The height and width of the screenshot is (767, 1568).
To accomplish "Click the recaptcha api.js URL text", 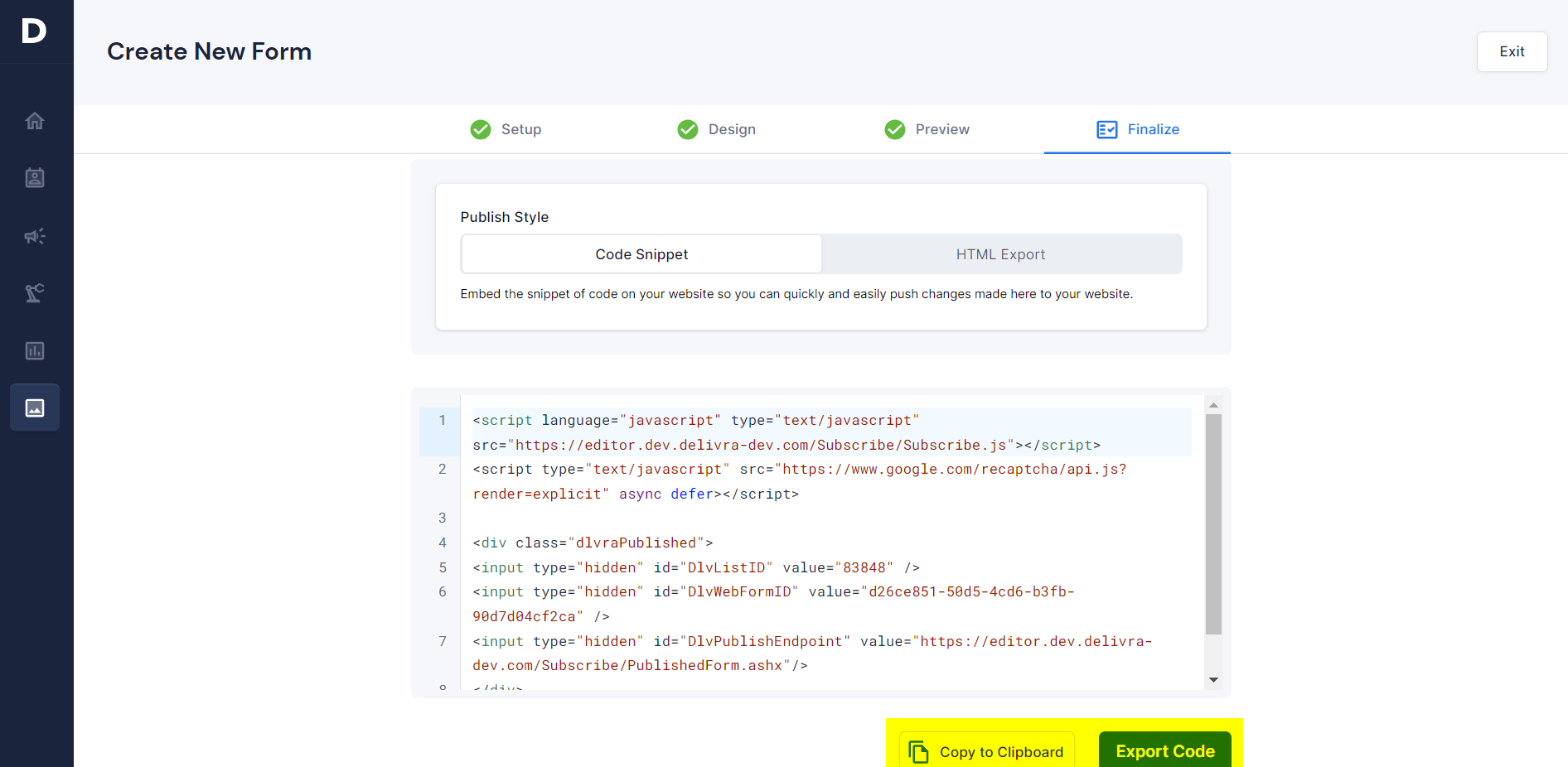I will pyautogui.click(x=951, y=469).
